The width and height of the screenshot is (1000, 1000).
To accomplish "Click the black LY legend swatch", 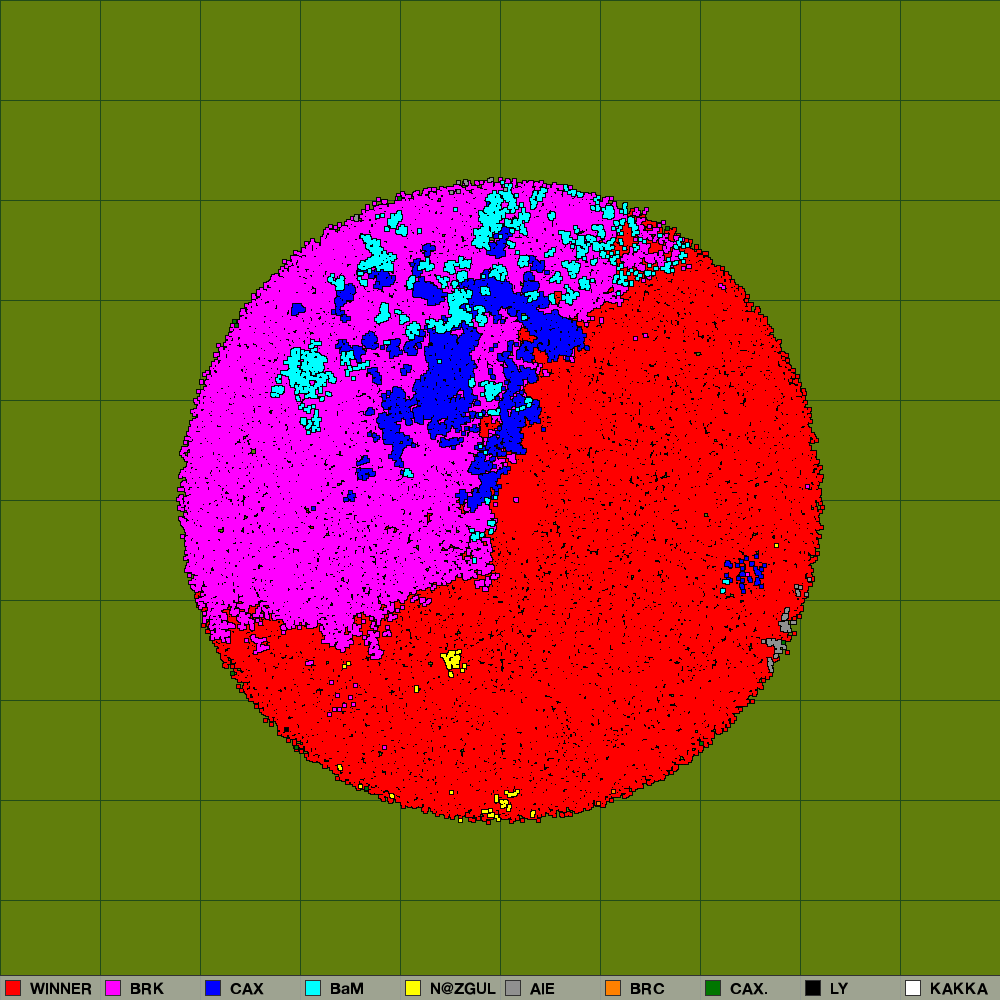I will pyautogui.click(x=813, y=988).
